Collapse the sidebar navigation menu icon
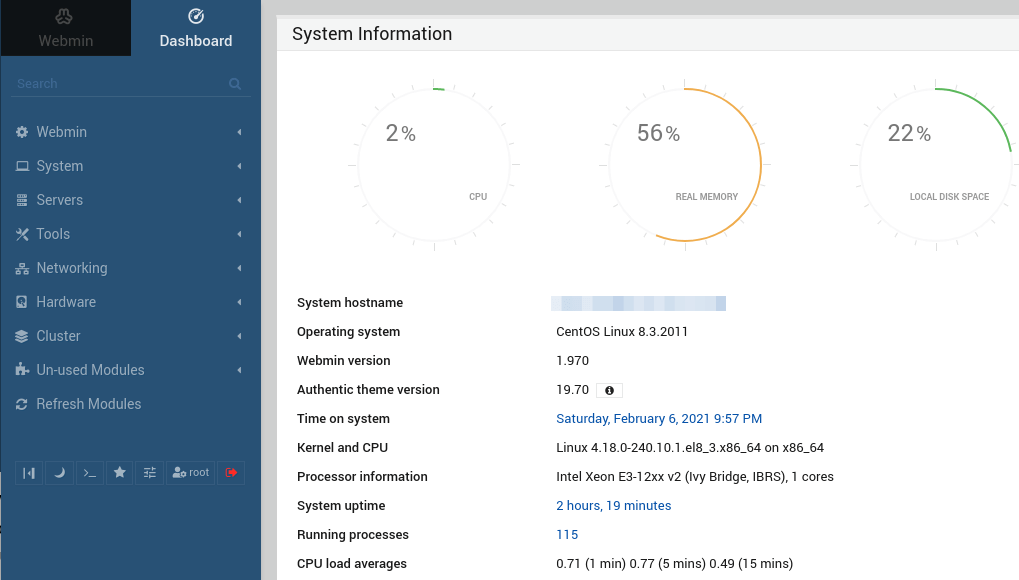 (x=29, y=473)
